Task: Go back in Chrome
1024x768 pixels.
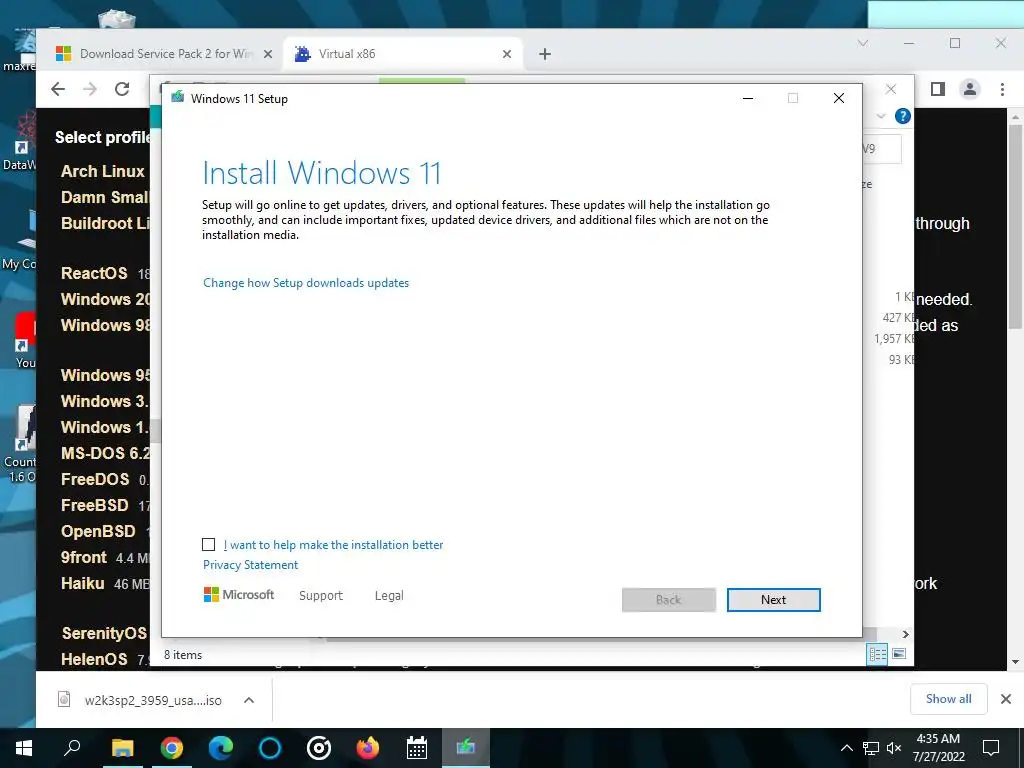Action: [x=58, y=89]
